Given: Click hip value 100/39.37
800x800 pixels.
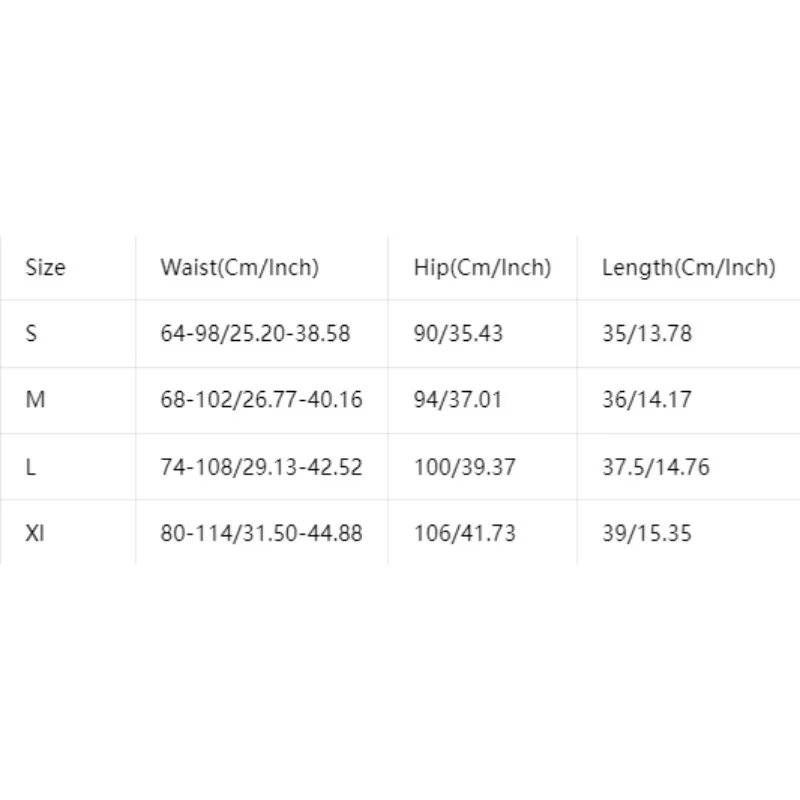Looking at the screenshot, I should point(465,467).
